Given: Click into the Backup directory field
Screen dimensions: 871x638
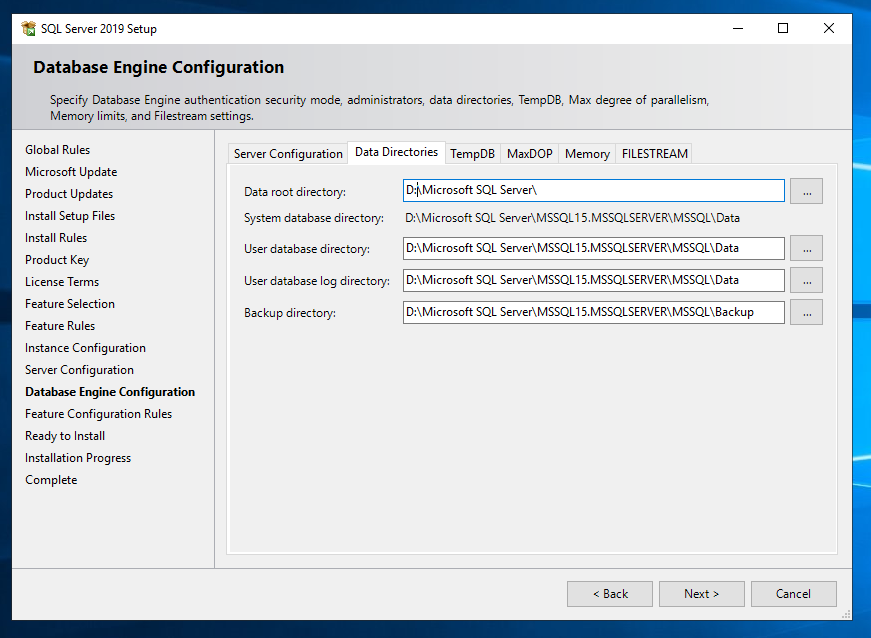Looking at the screenshot, I should tap(593, 313).
